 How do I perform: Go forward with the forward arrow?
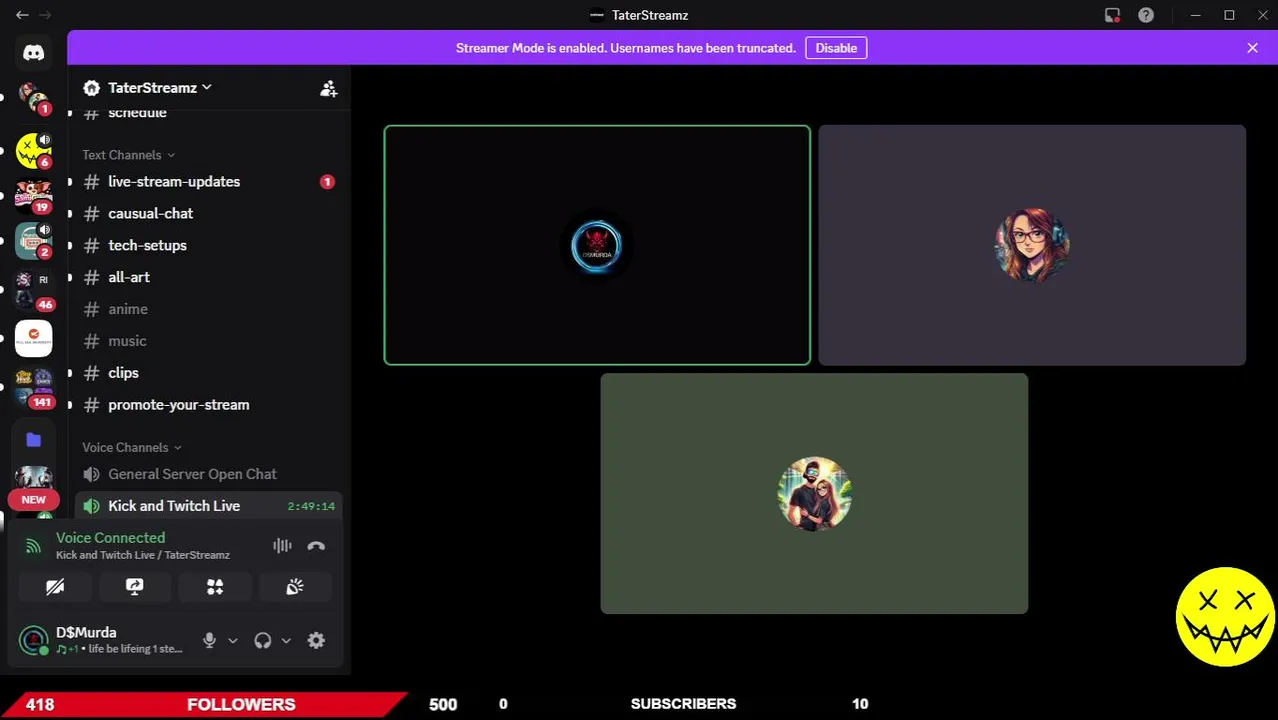45,15
